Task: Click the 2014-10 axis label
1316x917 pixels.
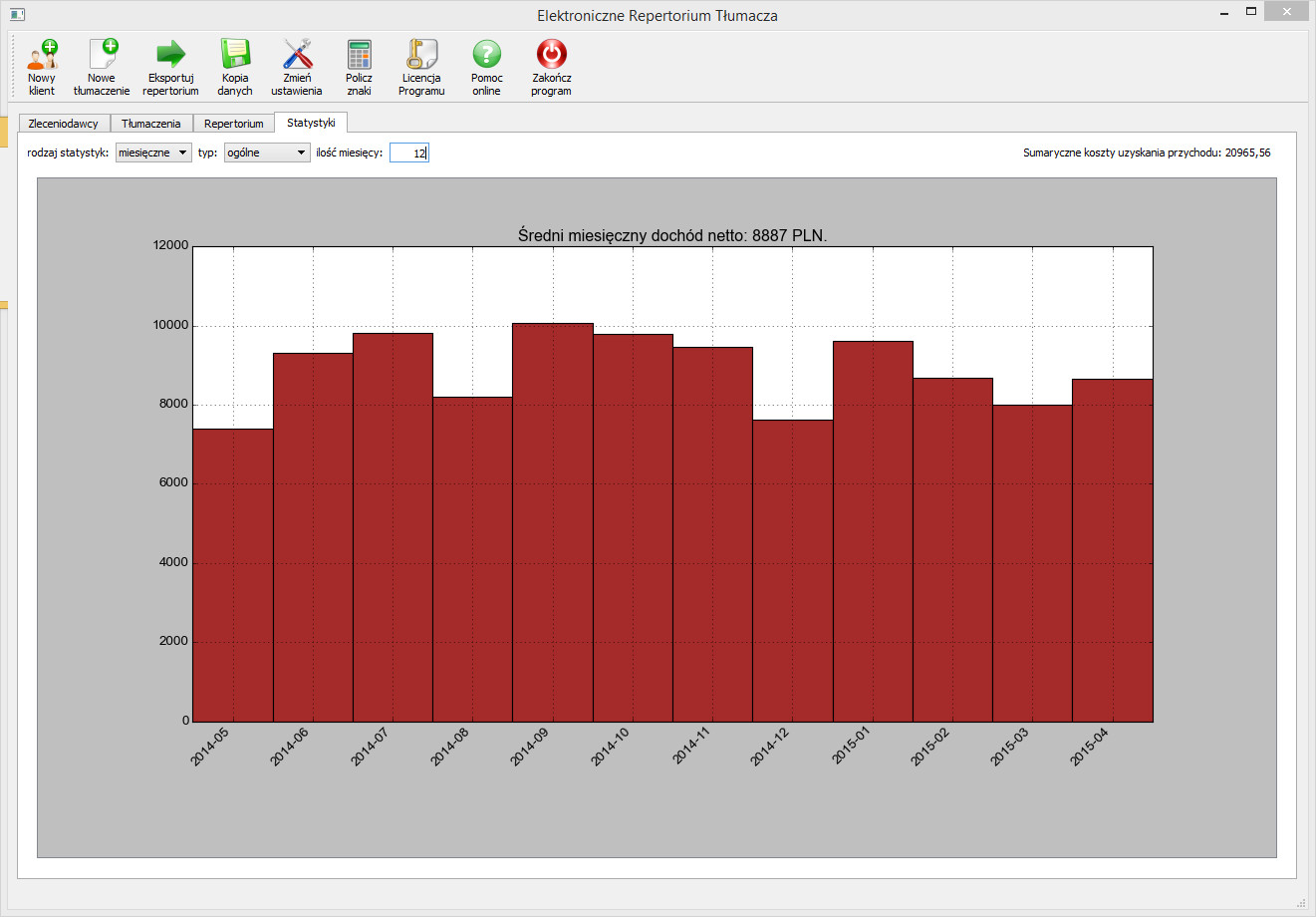Action: pos(610,748)
